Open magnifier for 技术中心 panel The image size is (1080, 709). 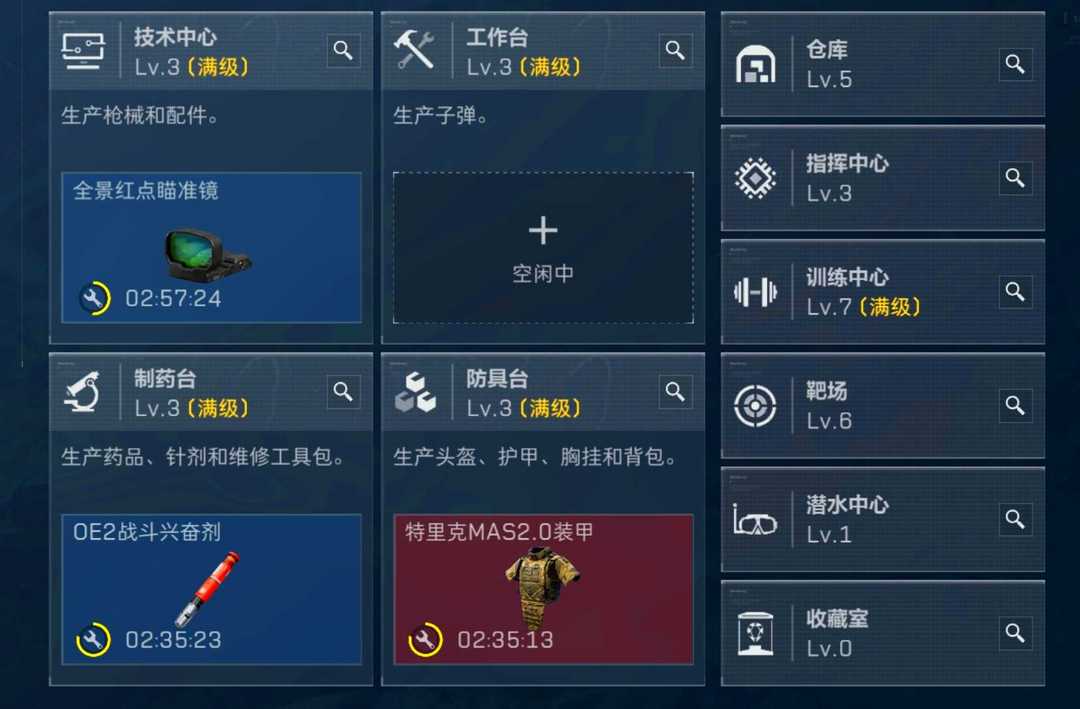343,50
